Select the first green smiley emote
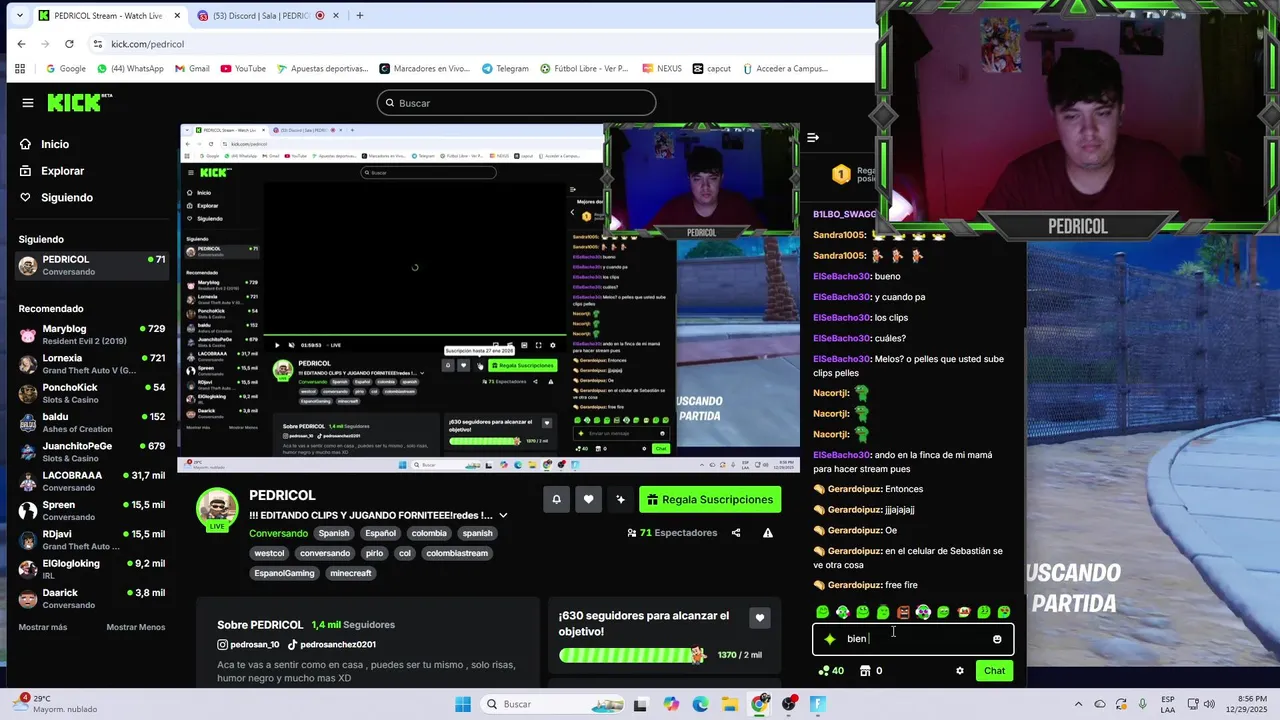 822,612
